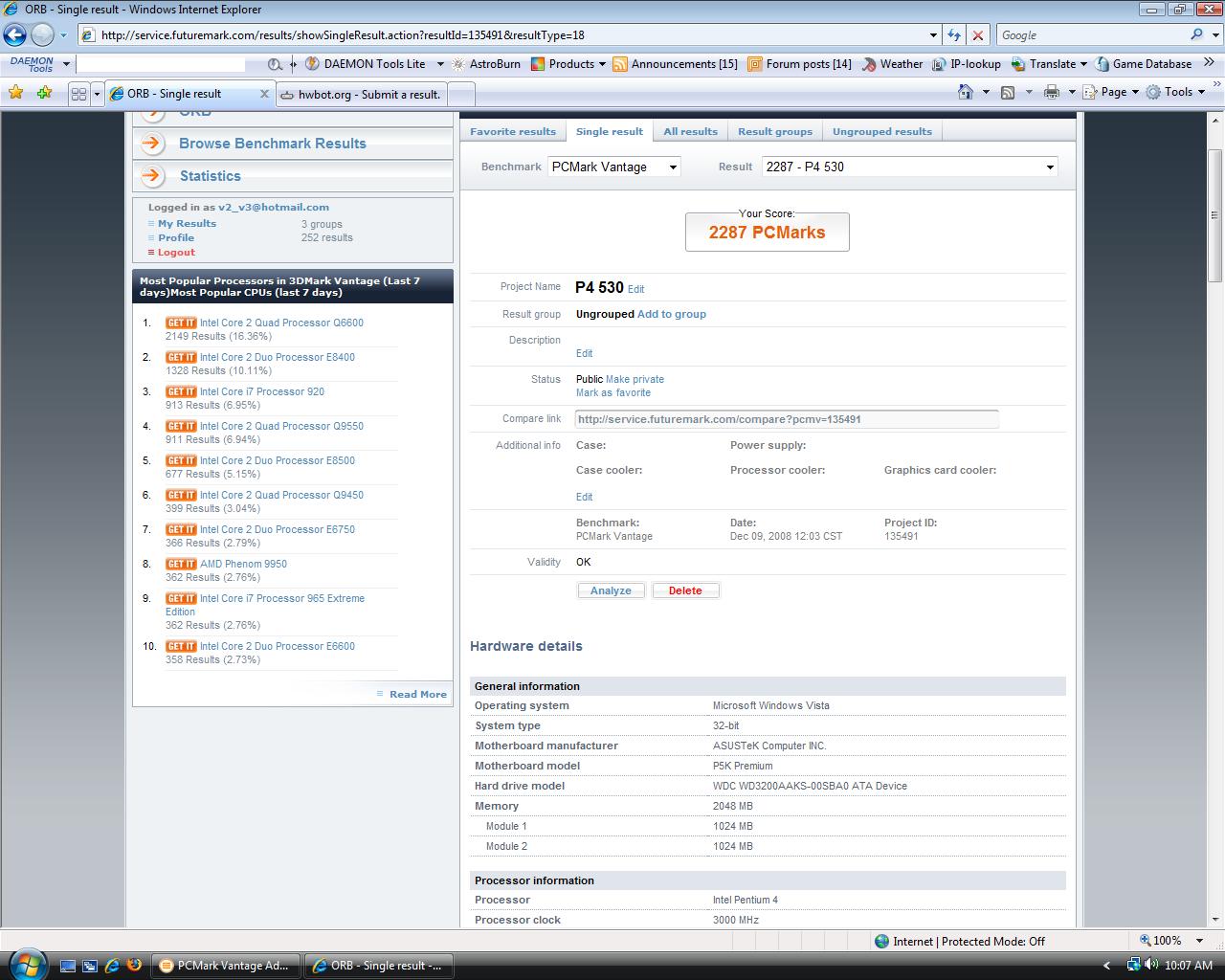Image resolution: width=1225 pixels, height=980 pixels.
Task: Open the Result 2287 - P4 530 dropdown
Action: tap(909, 167)
